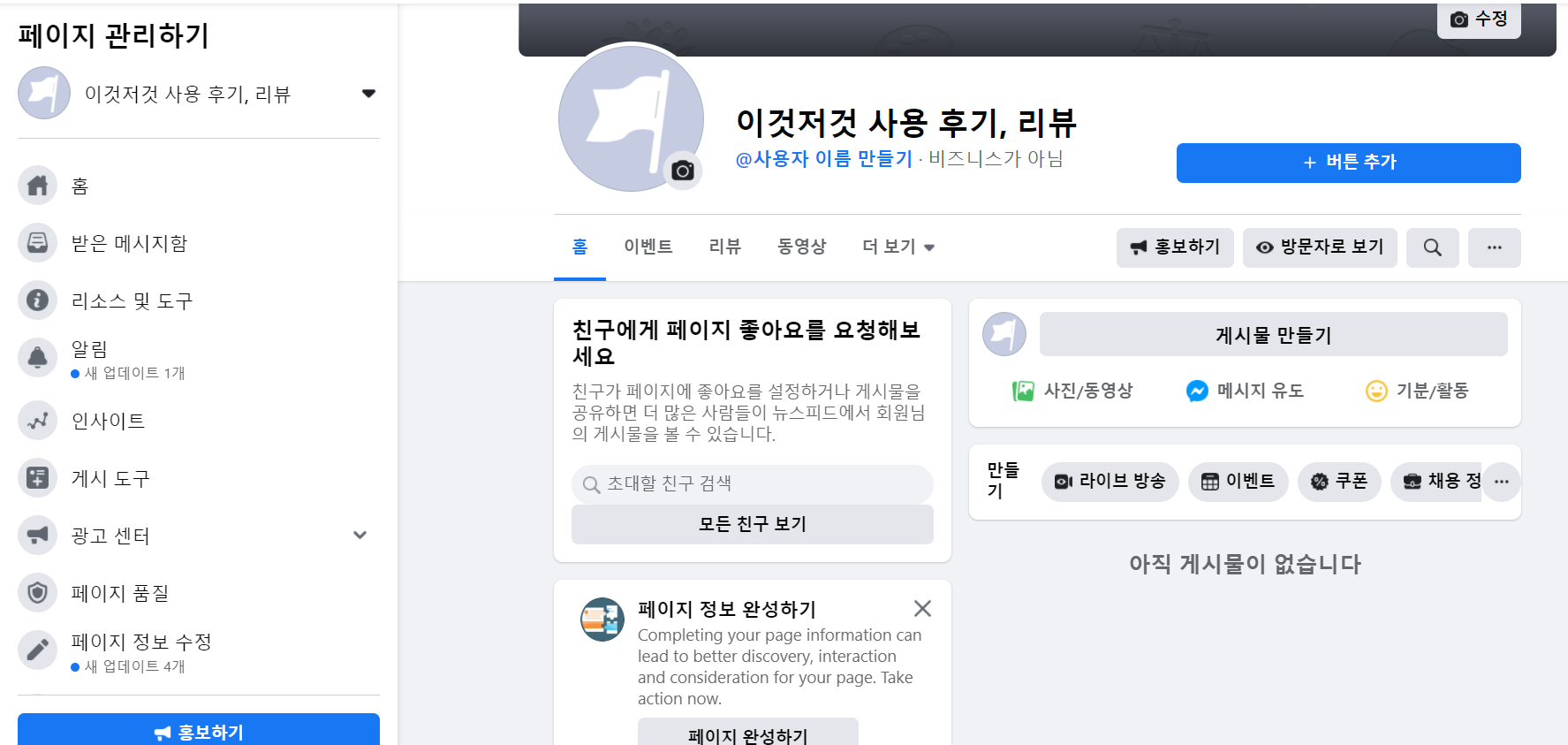Expand the Ad Center (광고 센터) chevron
This screenshot has width=1568, height=745.
(x=360, y=536)
